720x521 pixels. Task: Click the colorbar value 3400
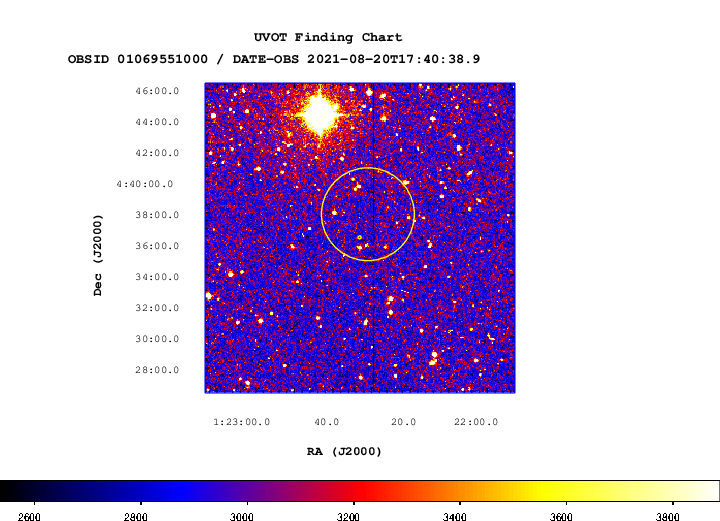pos(455,517)
